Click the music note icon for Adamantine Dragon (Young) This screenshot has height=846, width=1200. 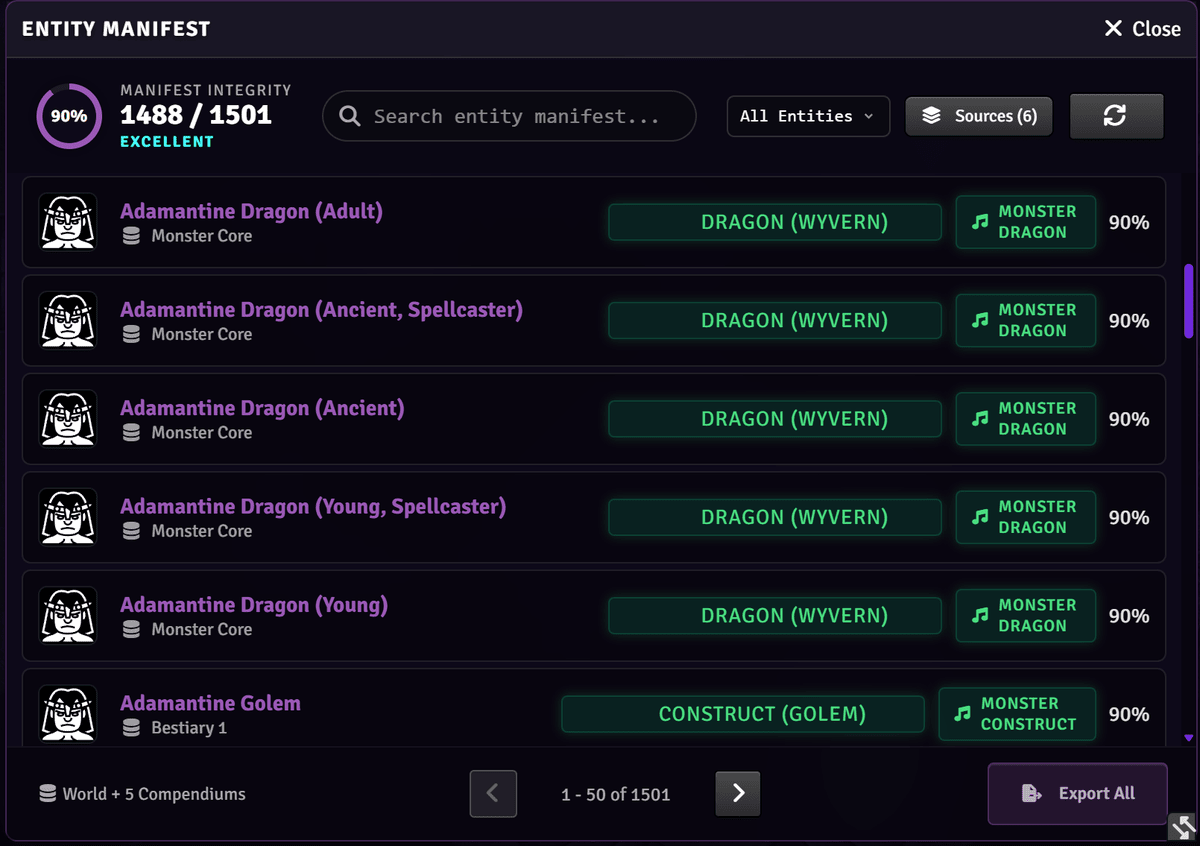click(980, 616)
